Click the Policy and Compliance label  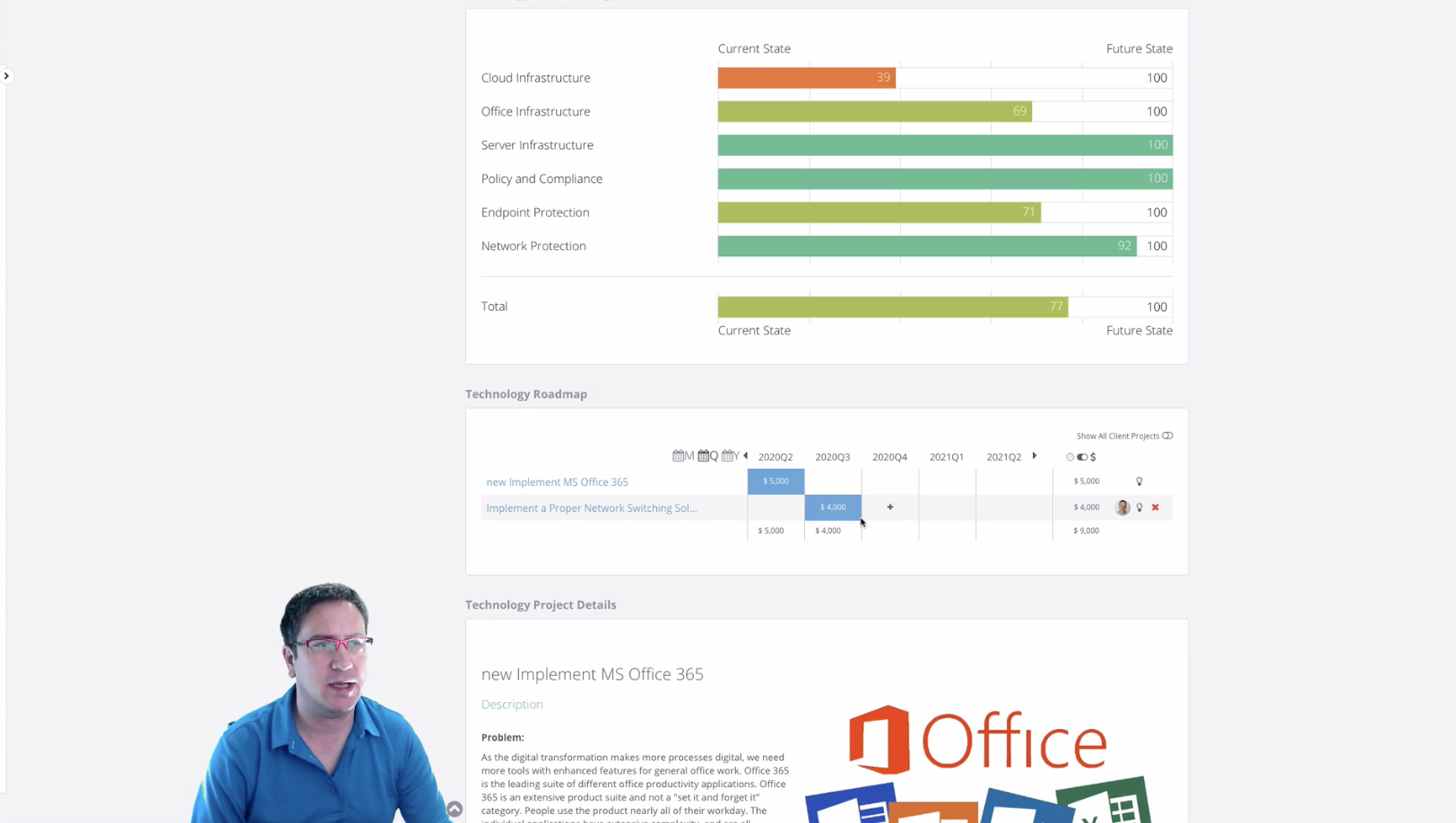(542, 178)
